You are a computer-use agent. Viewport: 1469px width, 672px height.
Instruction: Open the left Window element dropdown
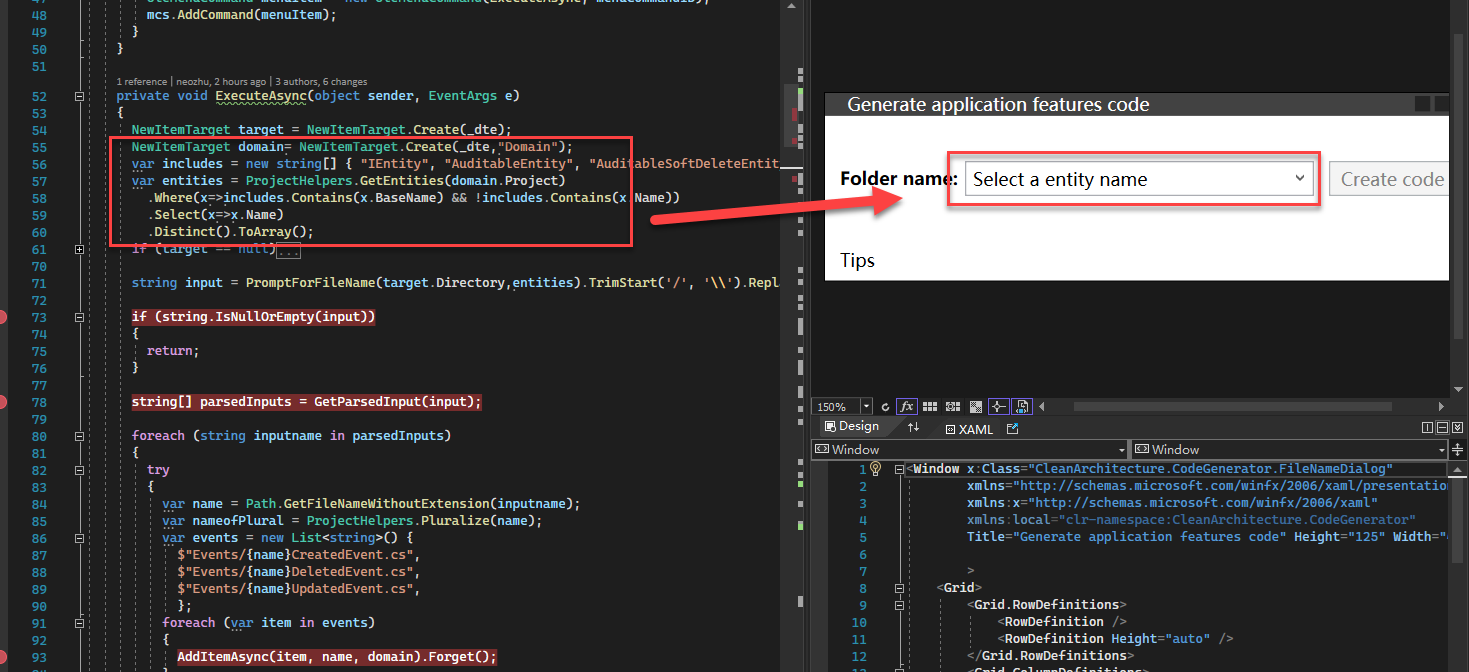tap(970, 450)
